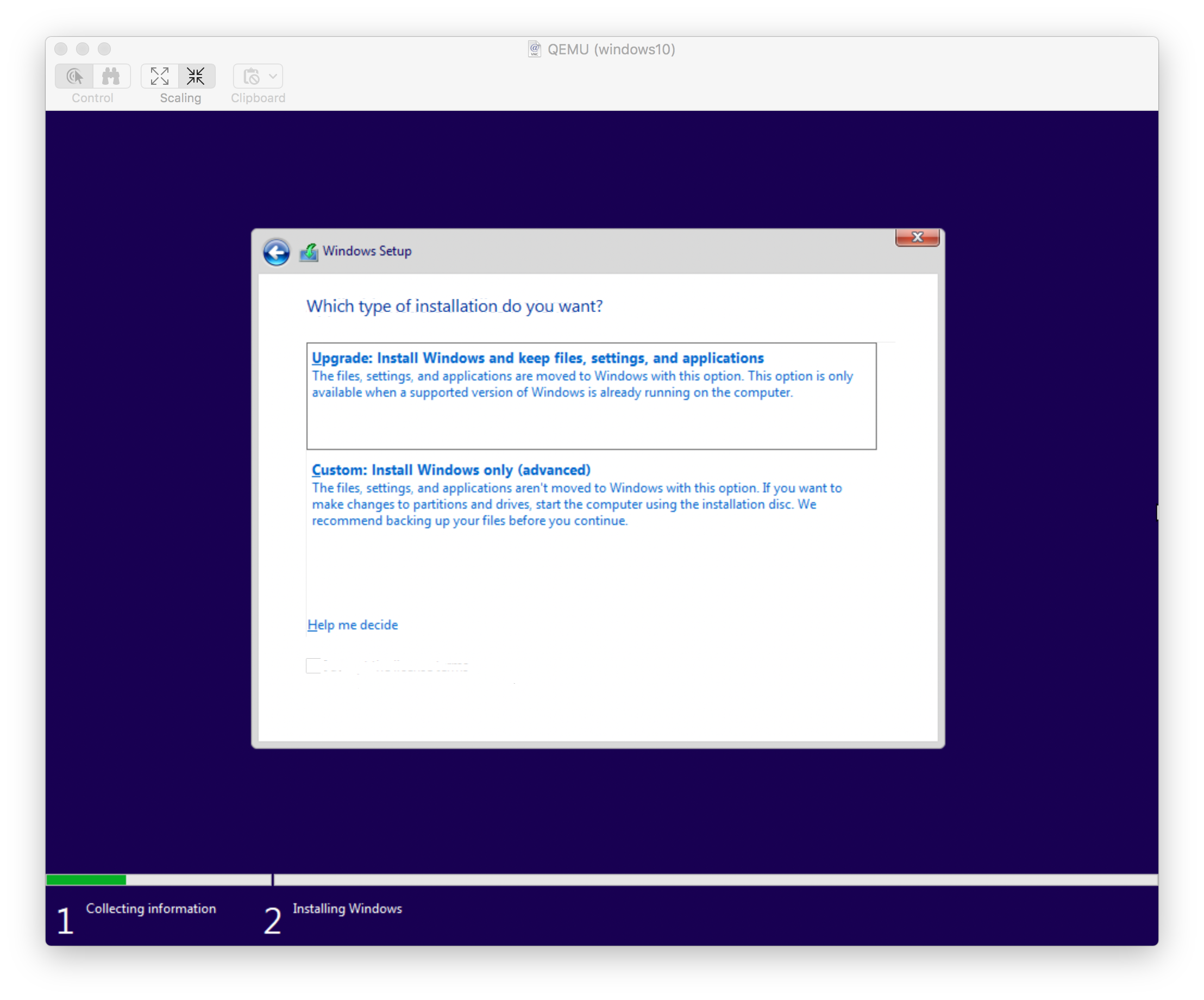Click the Clipboard icon in the QEMU toolbar

(x=252, y=76)
